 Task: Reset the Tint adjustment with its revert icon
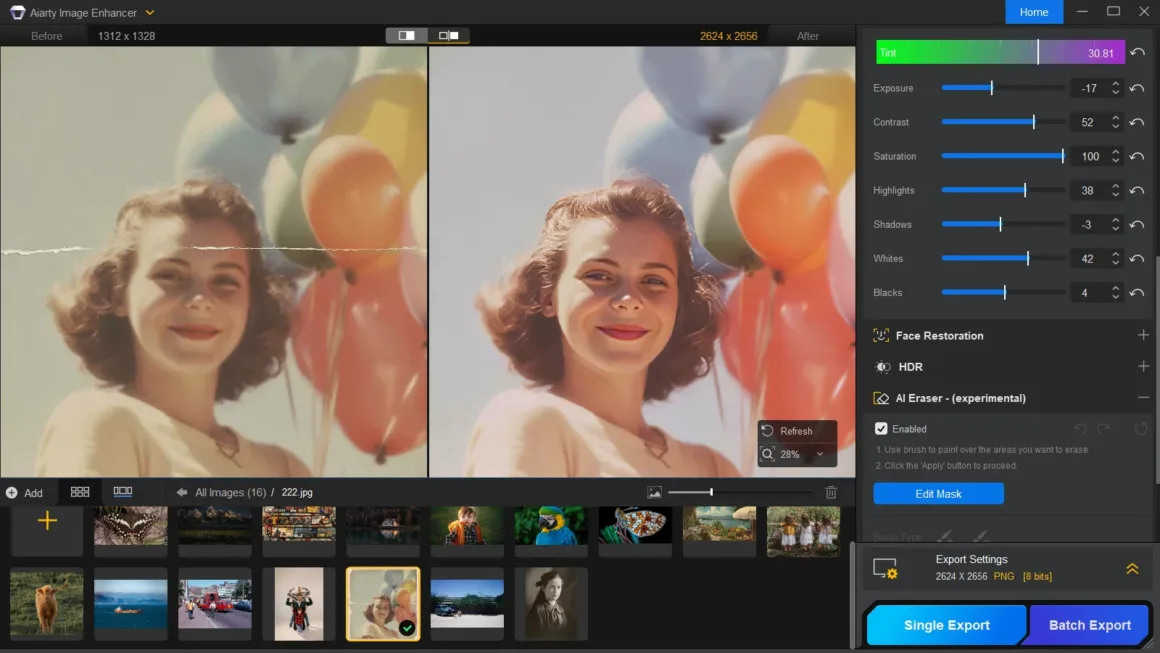click(x=1137, y=51)
